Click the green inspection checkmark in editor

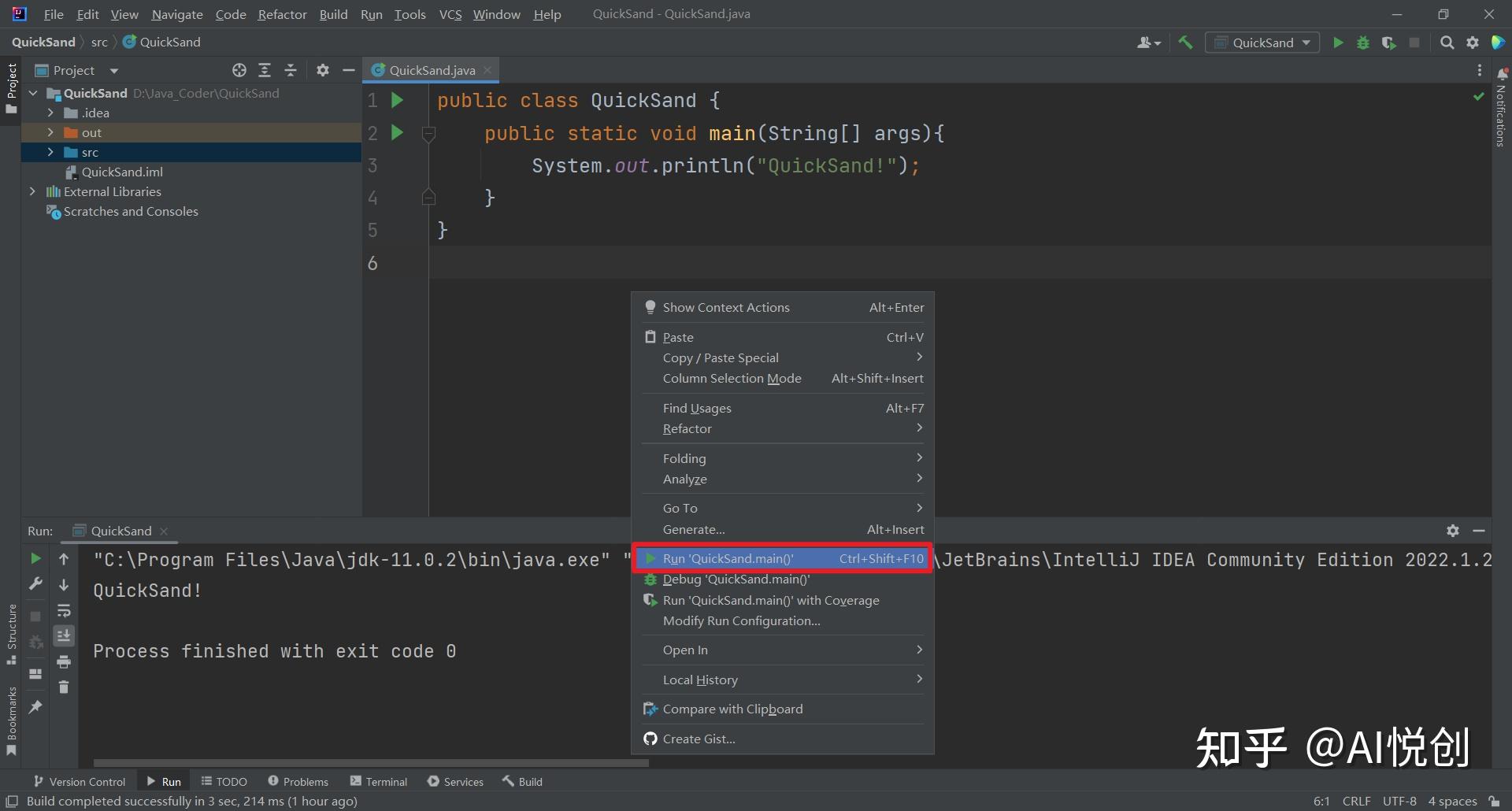point(1478,96)
